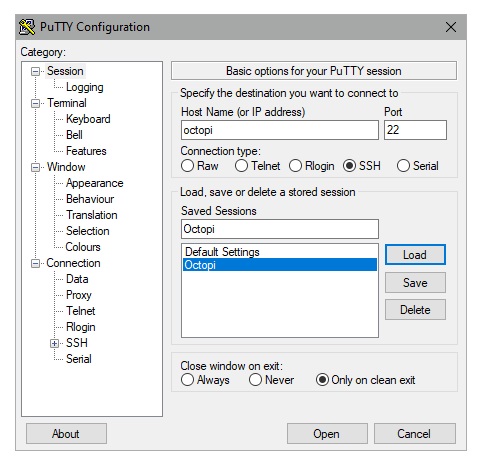Select the Window category
Viewport: 477px width, 464px height.
(66, 167)
